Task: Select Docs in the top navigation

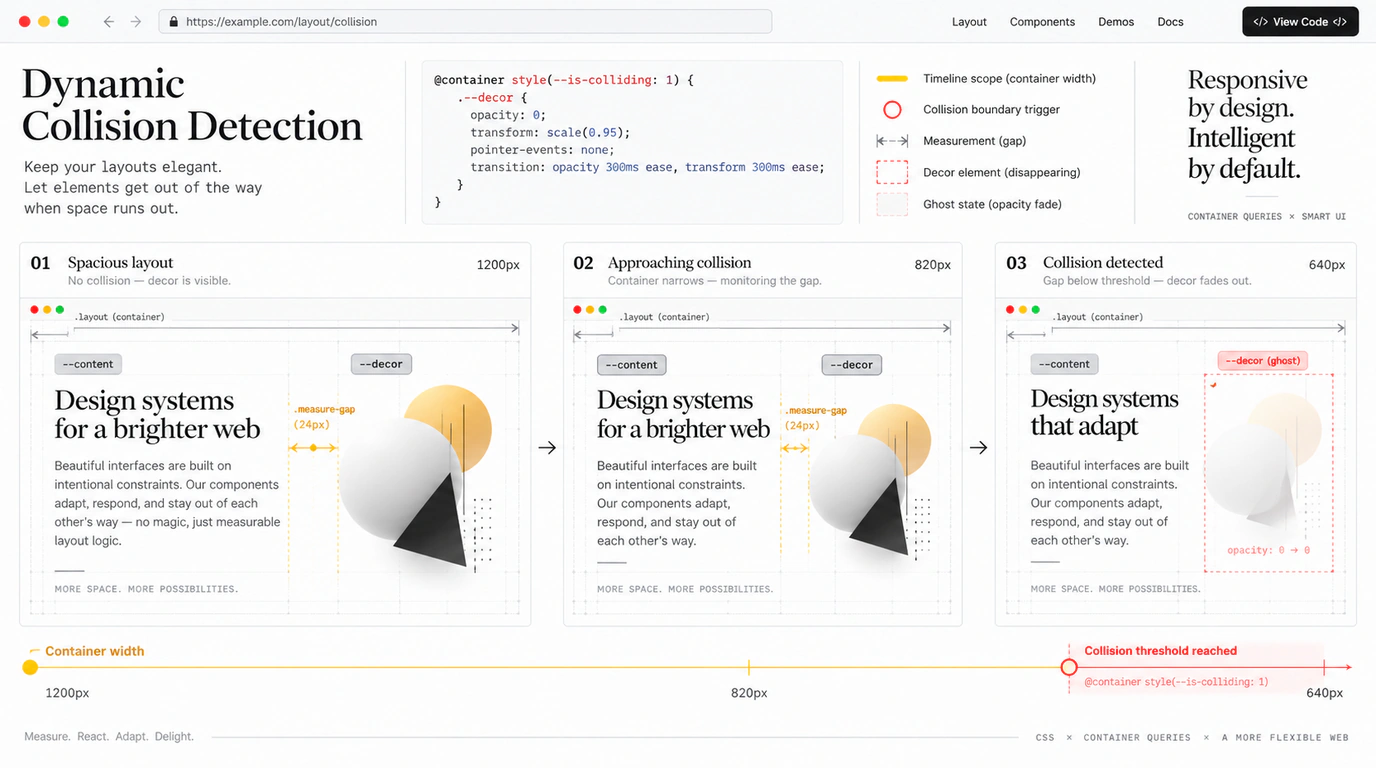Action: tap(1170, 22)
